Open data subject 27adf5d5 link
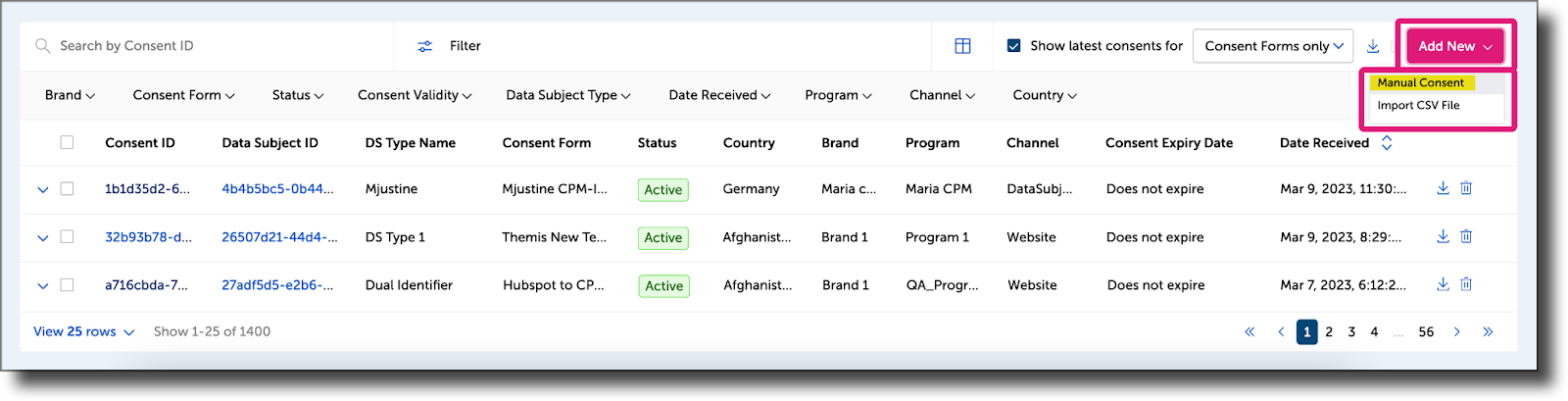The height and width of the screenshot is (401, 1568). point(277,285)
